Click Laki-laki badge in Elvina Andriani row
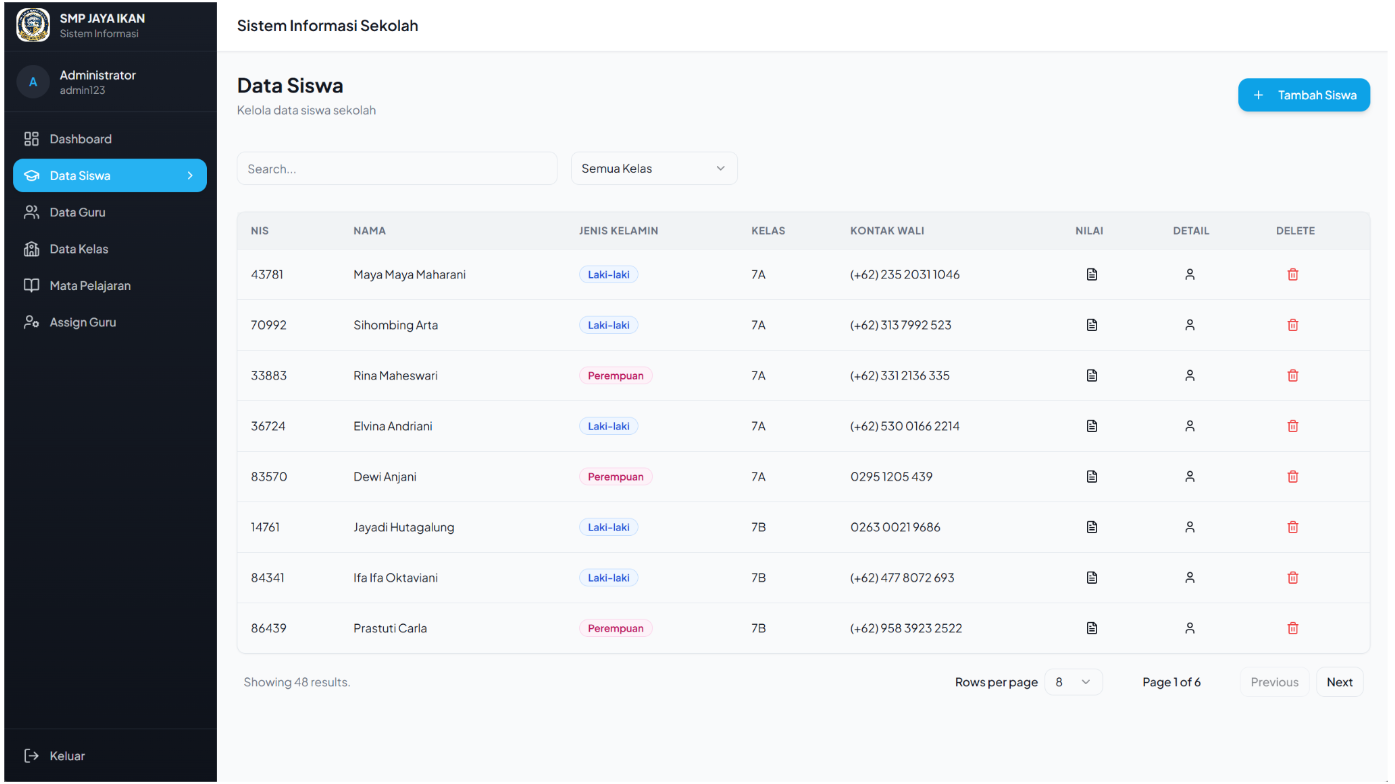Image resolution: width=1395 pixels, height=784 pixels. [x=609, y=426]
